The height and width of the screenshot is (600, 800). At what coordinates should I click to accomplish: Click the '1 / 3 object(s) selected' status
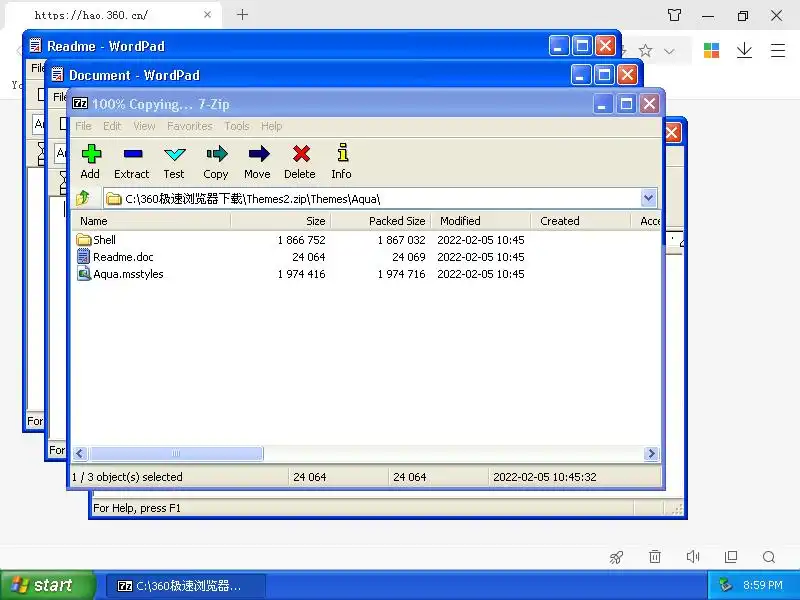pos(128,477)
